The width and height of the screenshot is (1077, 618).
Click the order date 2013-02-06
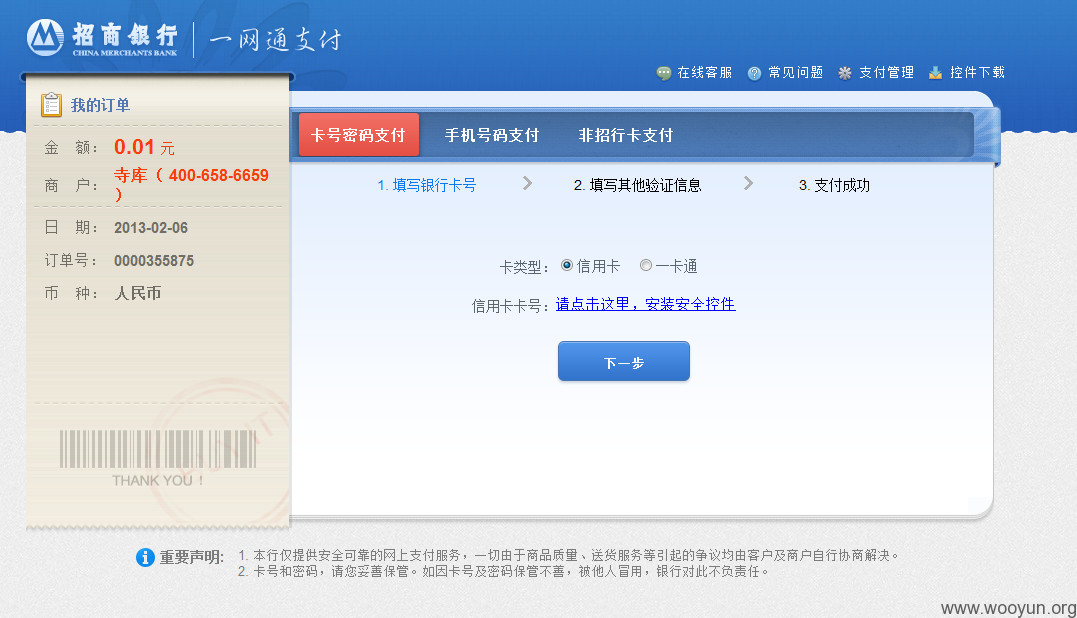[x=150, y=228]
